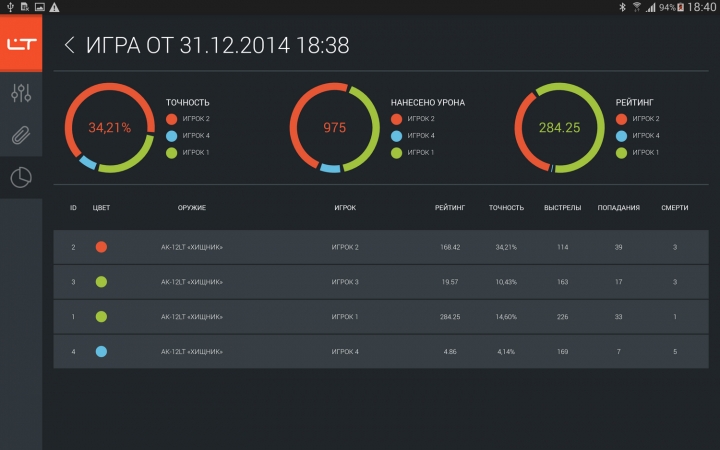Select ИГРОК 1 name in the table

pos(345,317)
